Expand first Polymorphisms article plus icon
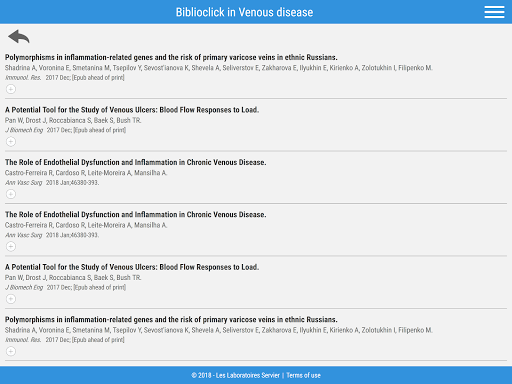The width and height of the screenshot is (512, 384). pyautogui.click(x=11, y=89)
